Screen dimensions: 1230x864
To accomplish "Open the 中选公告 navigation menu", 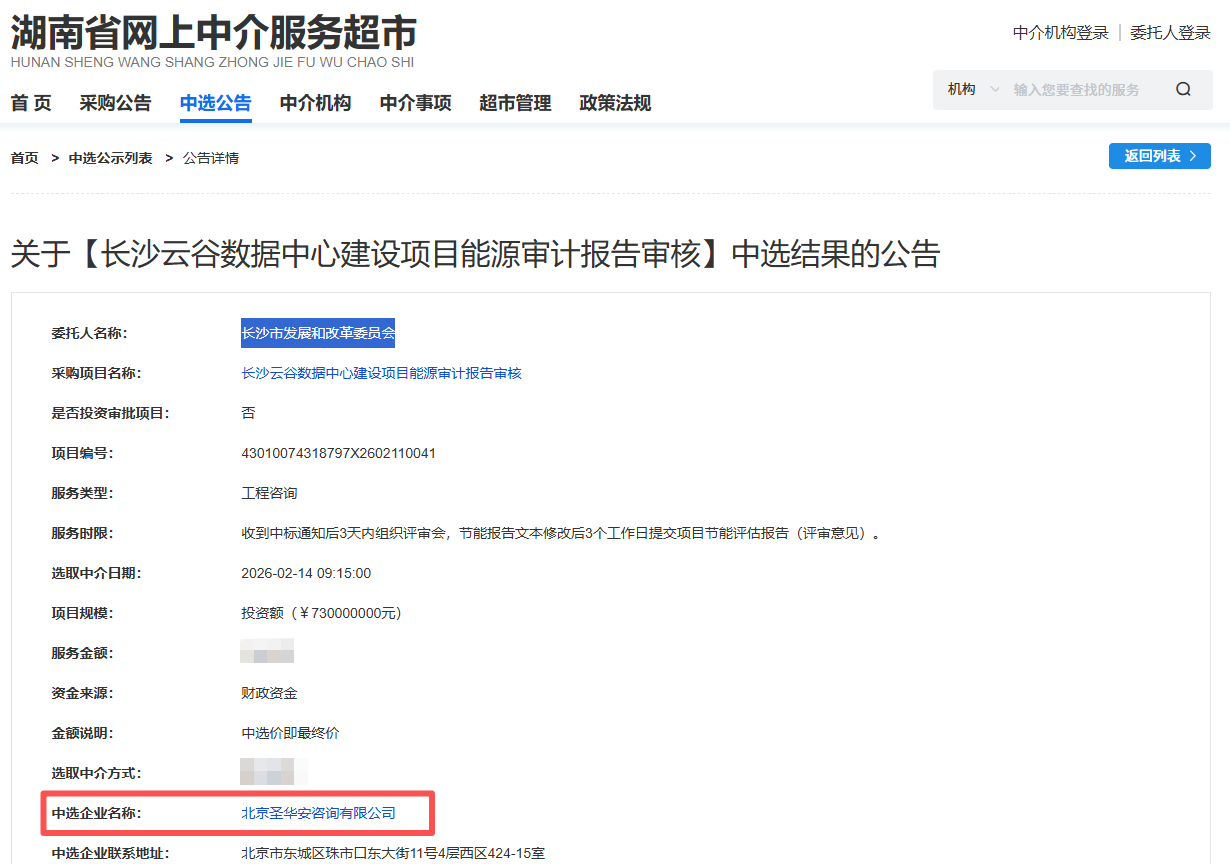I will tap(215, 103).
